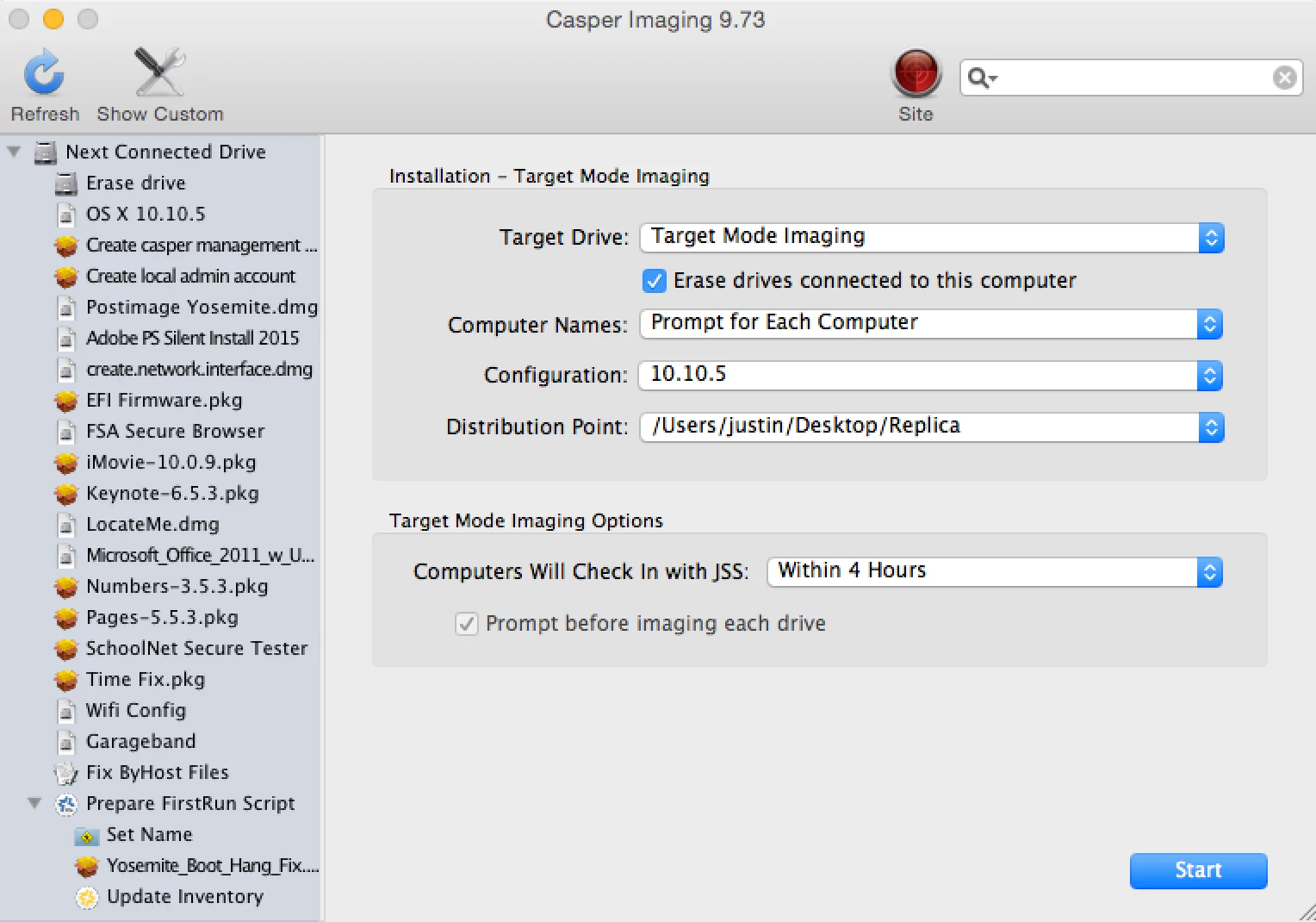Open the Distribution Point dropdown

[932, 427]
